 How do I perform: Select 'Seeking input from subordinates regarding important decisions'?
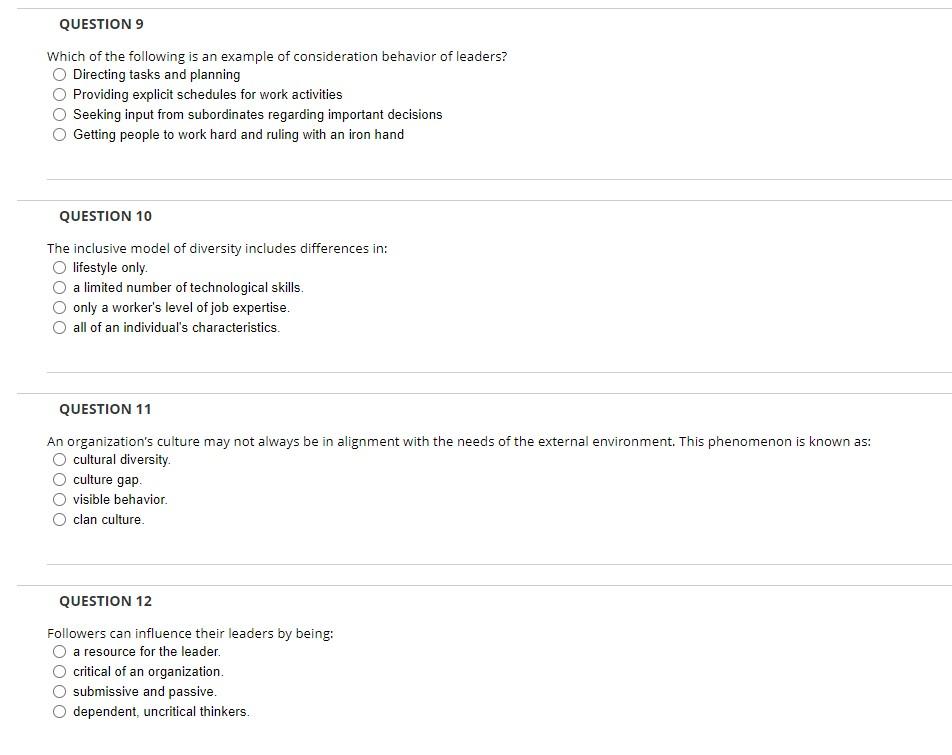[58, 114]
